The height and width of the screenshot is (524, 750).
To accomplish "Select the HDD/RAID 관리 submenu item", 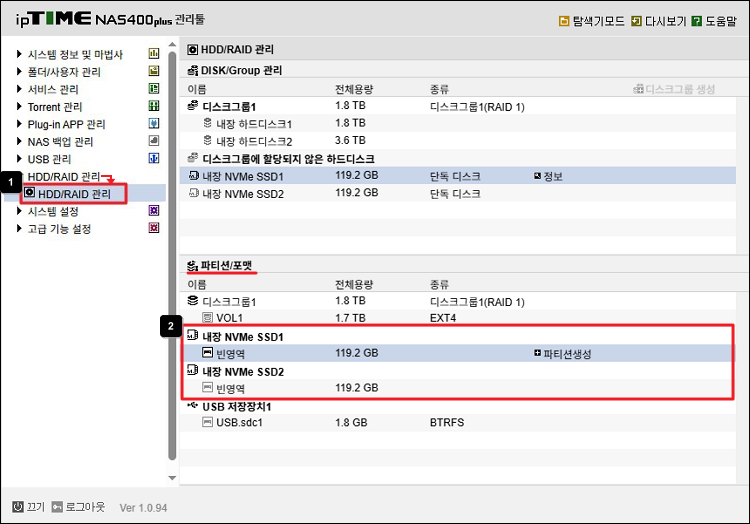I will click(x=74, y=193).
